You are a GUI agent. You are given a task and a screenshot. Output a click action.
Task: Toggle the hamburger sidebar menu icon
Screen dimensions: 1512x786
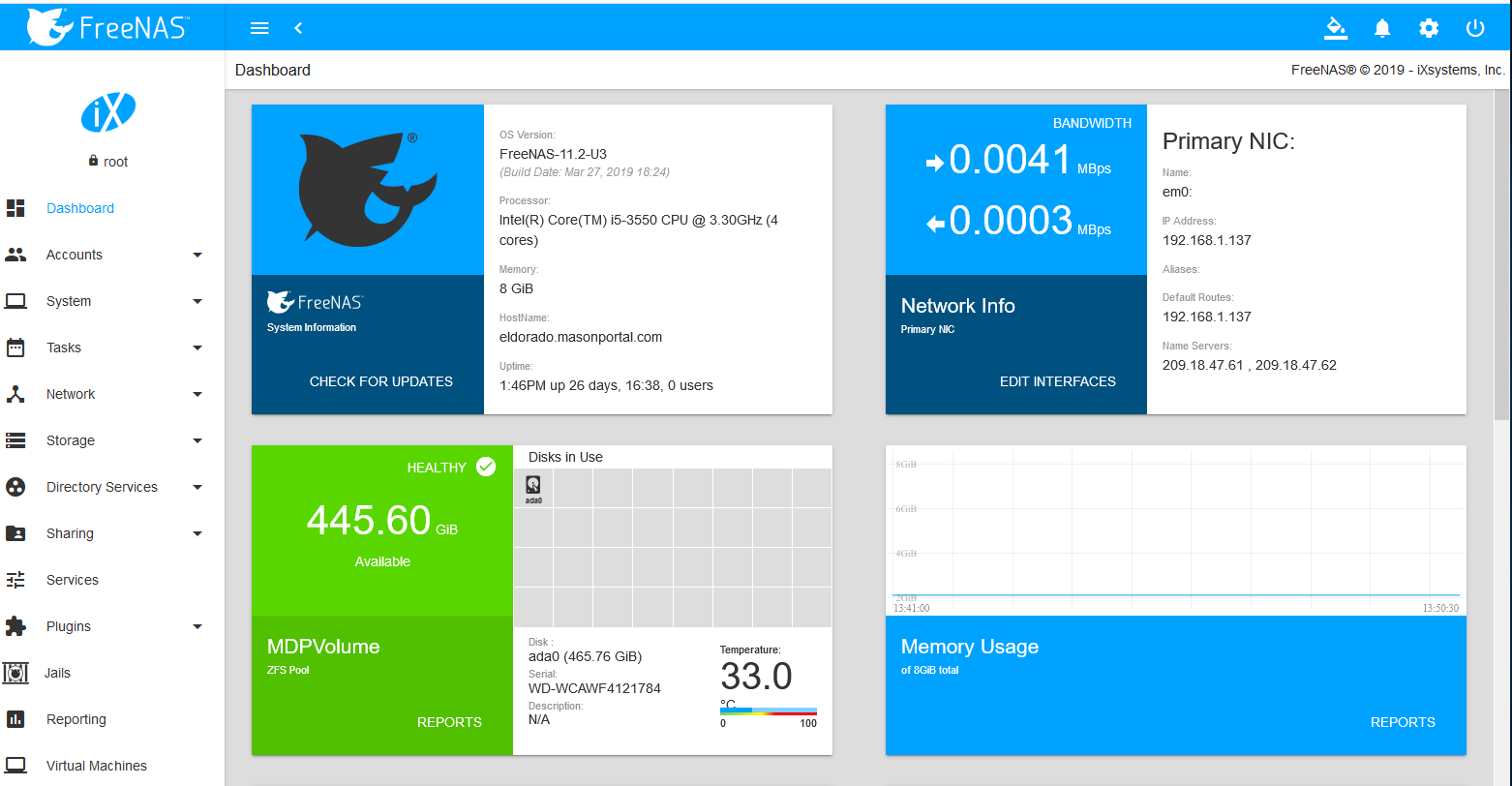(259, 28)
